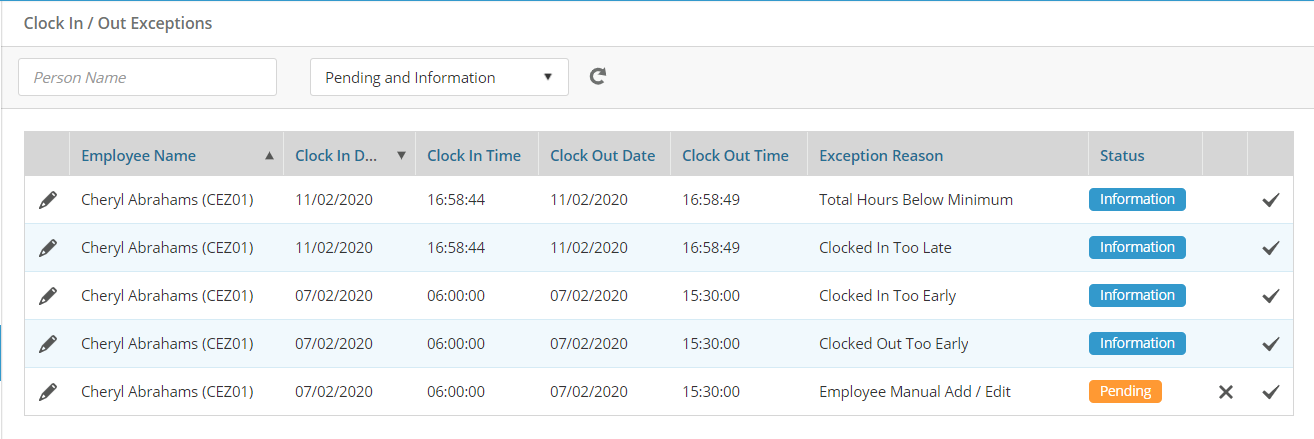The image size is (1314, 439).
Task: Click checkmark on Clocked Out Too Early row
Action: (x=1270, y=344)
